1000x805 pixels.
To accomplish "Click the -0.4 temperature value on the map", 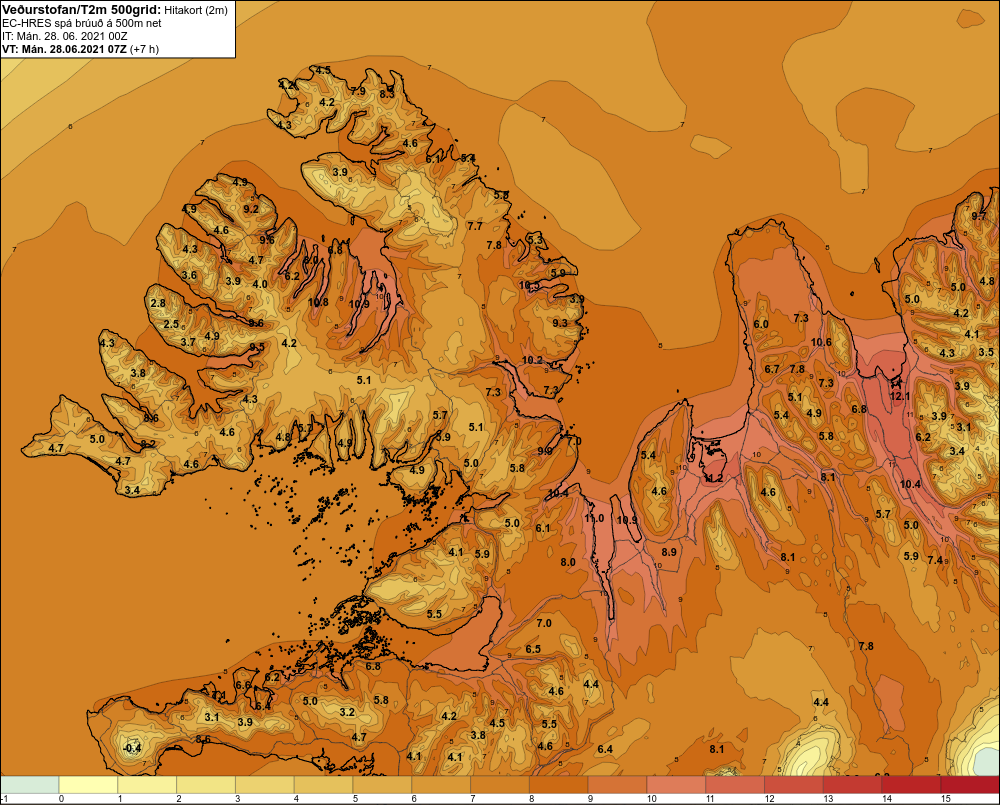I will tap(131, 748).
